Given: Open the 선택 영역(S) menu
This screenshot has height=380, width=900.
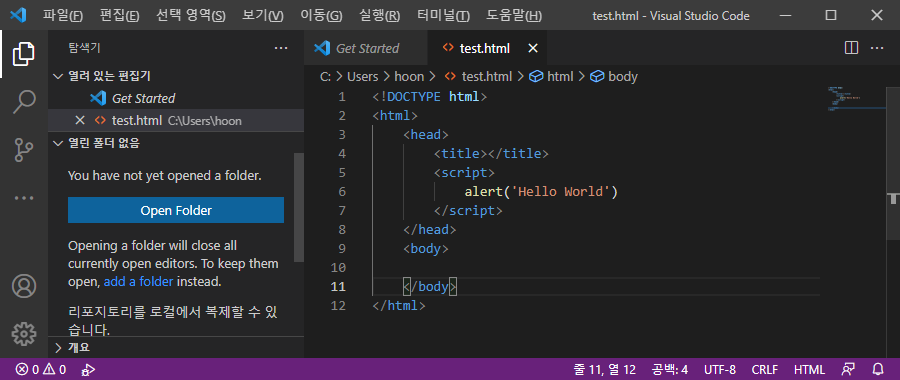Looking at the screenshot, I should coord(191,15).
